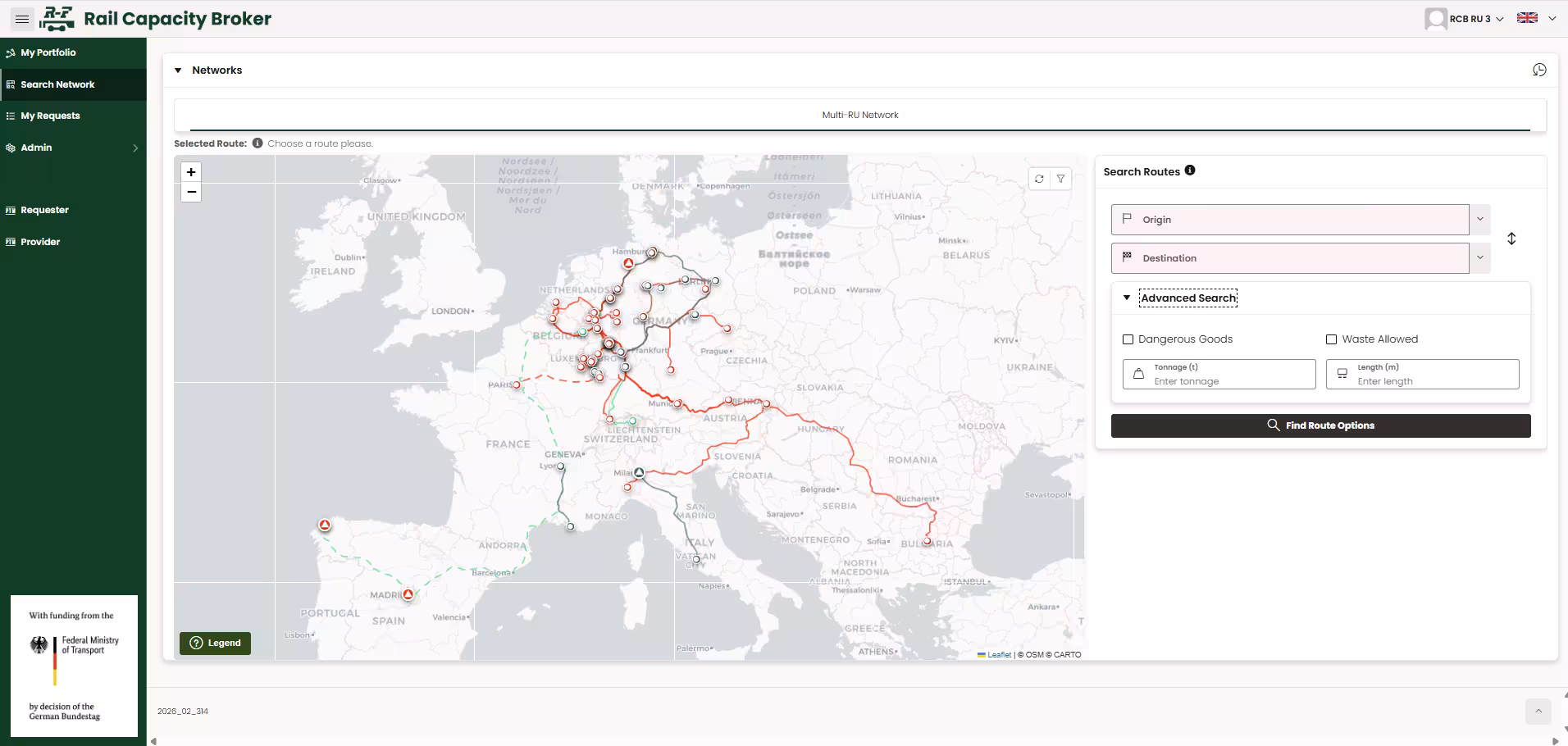Screen dimensions: 1568x746
Task: Select the Paris station marker
Action: (517, 384)
